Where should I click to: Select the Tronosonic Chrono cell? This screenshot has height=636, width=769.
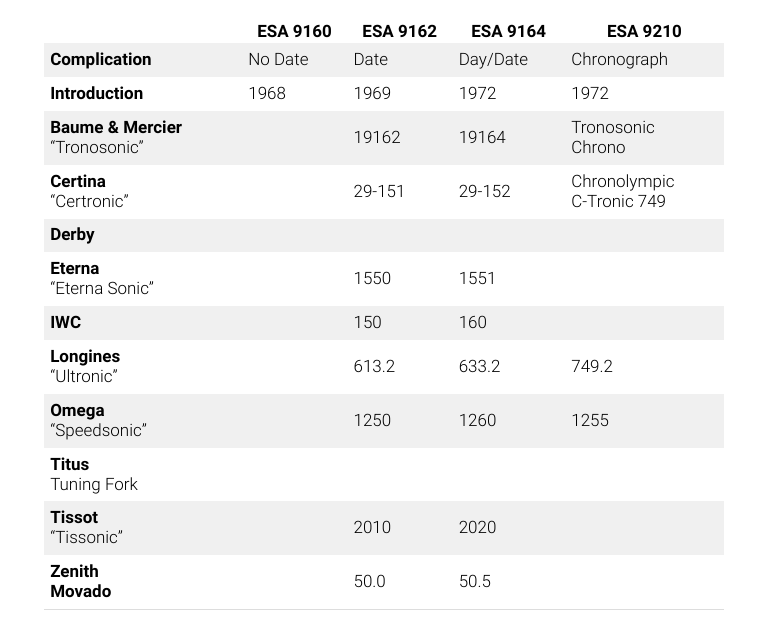pyautogui.click(x=613, y=137)
